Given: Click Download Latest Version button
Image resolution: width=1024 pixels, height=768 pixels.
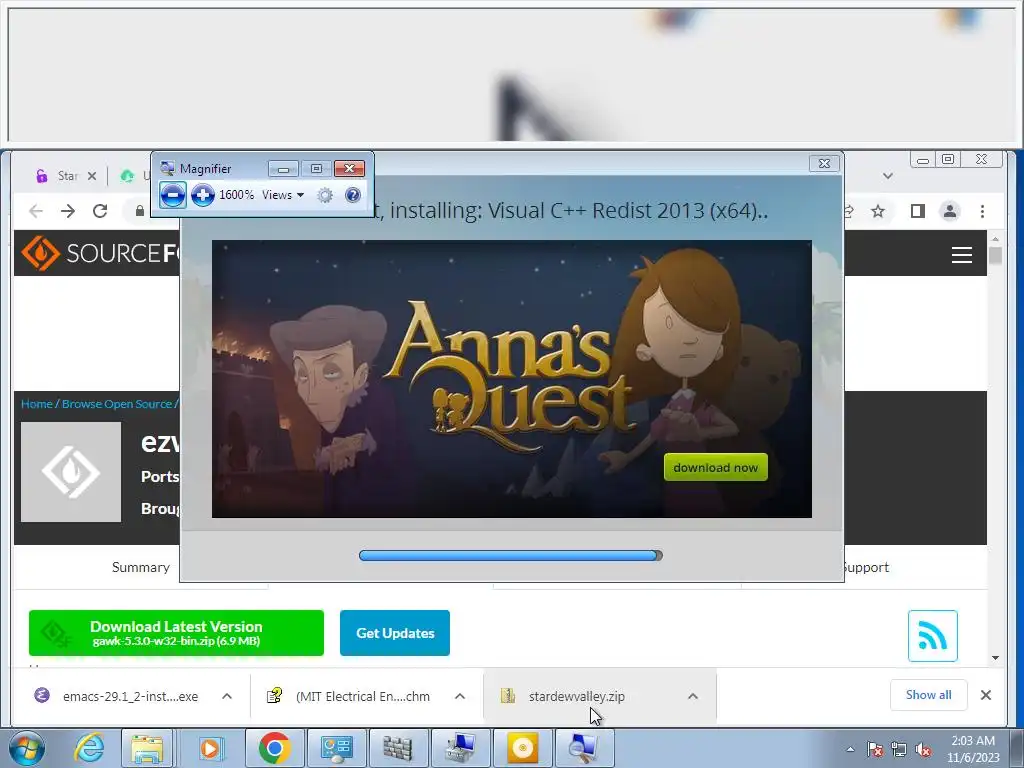Looking at the screenshot, I should pyautogui.click(x=176, y=633).
